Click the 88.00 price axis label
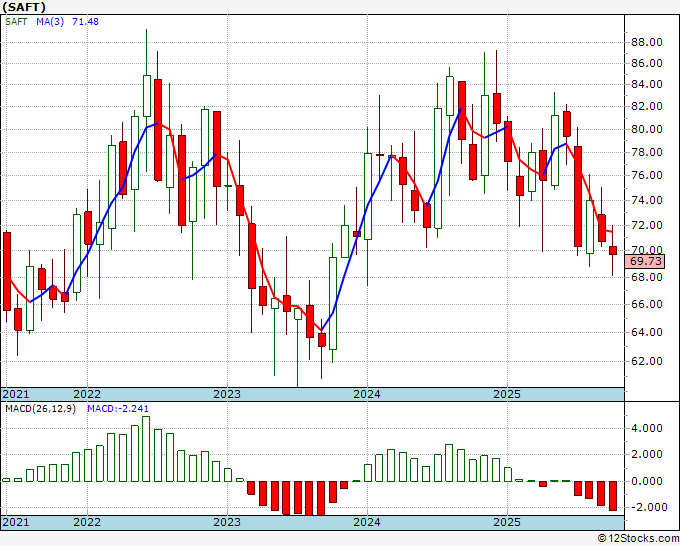The image size is (680, 546). (x=645, y=42)
